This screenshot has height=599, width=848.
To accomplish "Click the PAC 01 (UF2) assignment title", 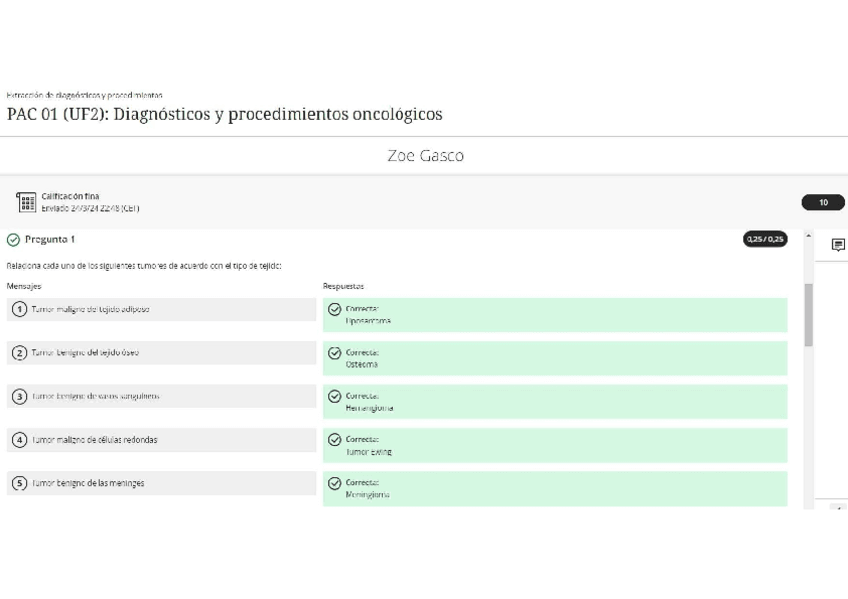I will click(x=224, y=114).
